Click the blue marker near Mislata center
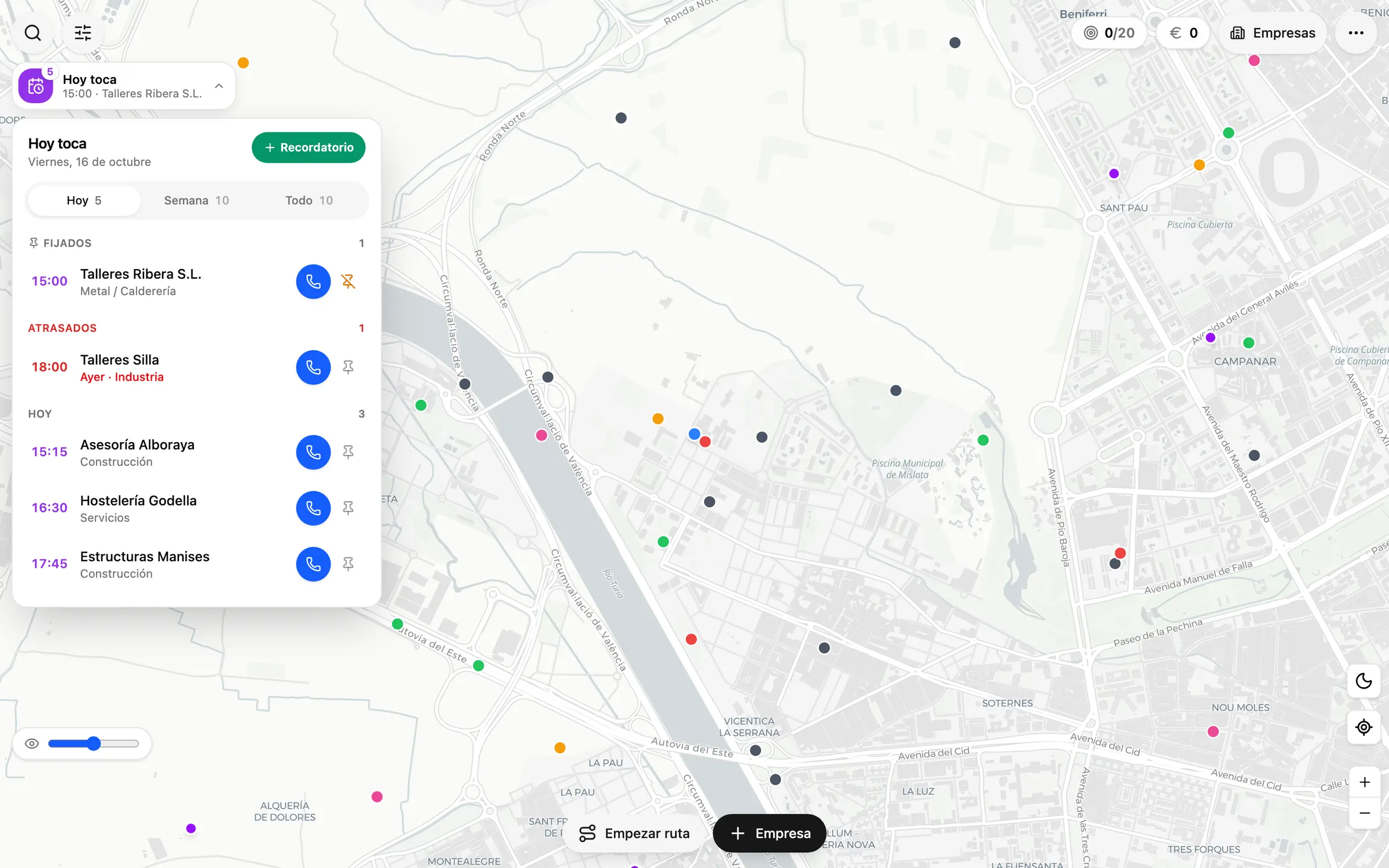1389x868 pixels. [x=694, y=434]
